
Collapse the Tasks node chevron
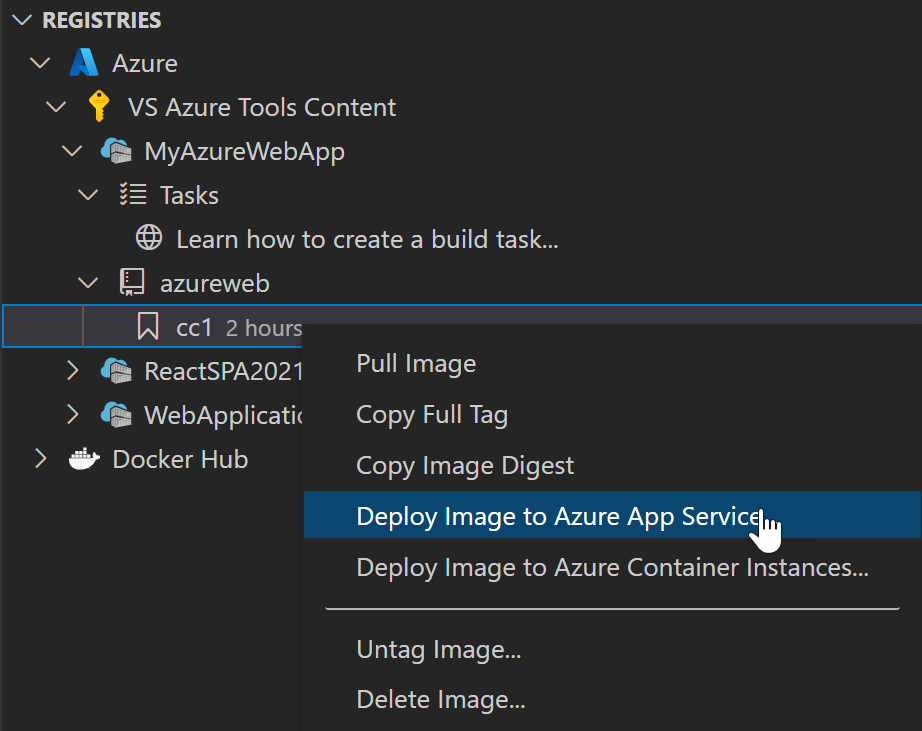[x=88, y=195]
